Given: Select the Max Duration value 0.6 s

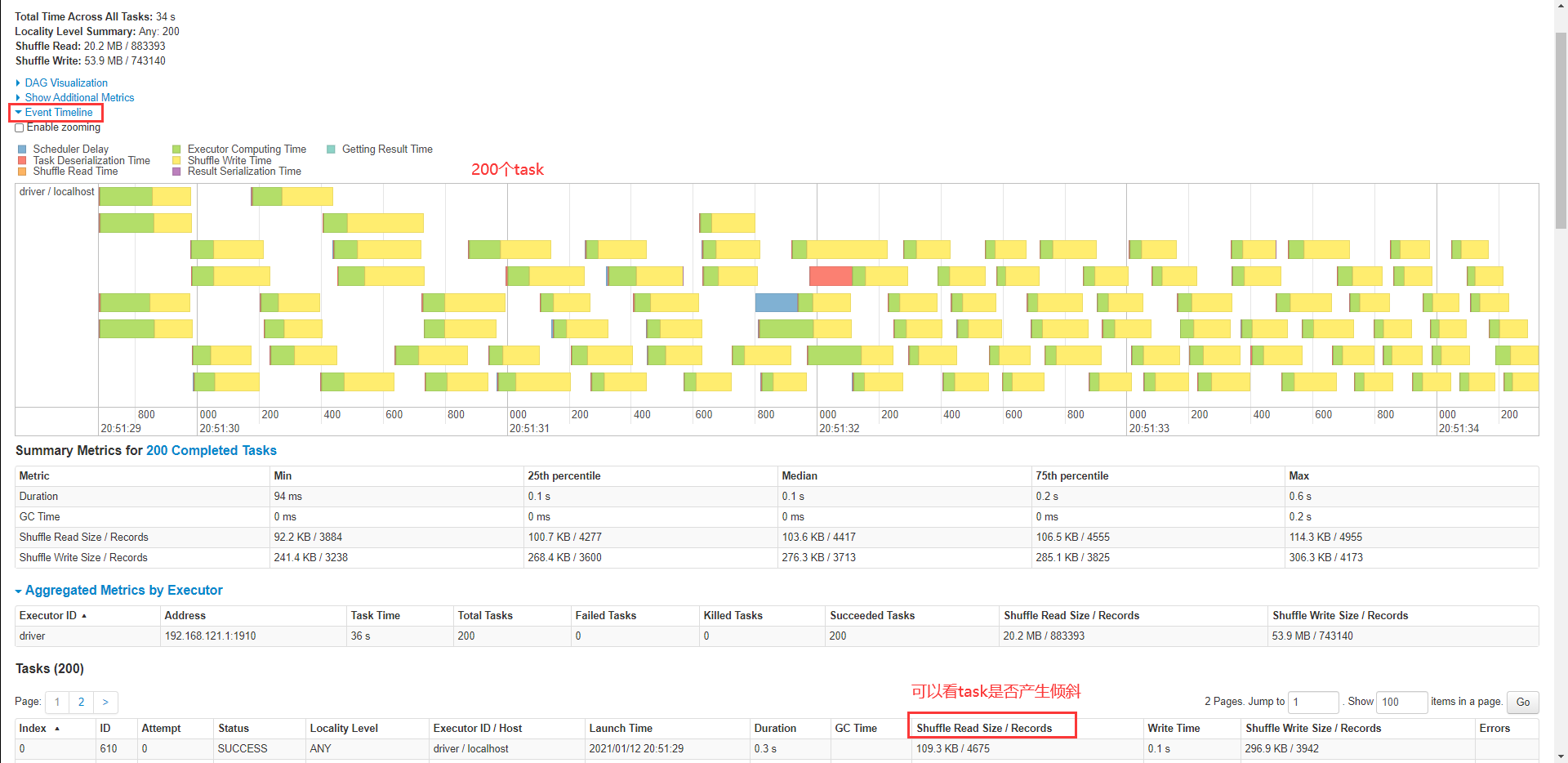Looking at the screenshot, I should coord(1300,496).
